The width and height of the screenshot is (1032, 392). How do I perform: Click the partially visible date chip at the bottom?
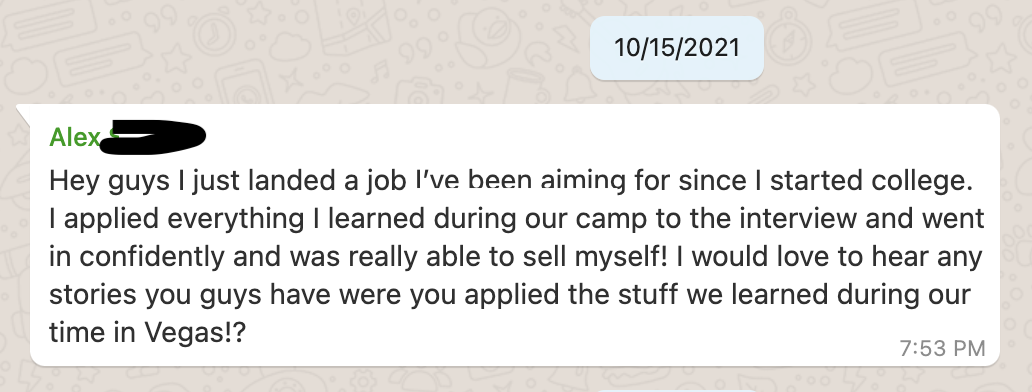click(x=677, y=389)
